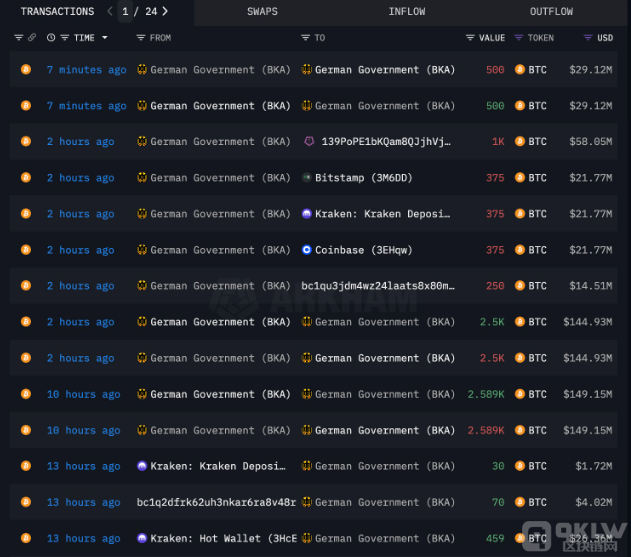Click Kraken logo in the 375 BTC row
The image size is (631, 557).
click(307, 214)
